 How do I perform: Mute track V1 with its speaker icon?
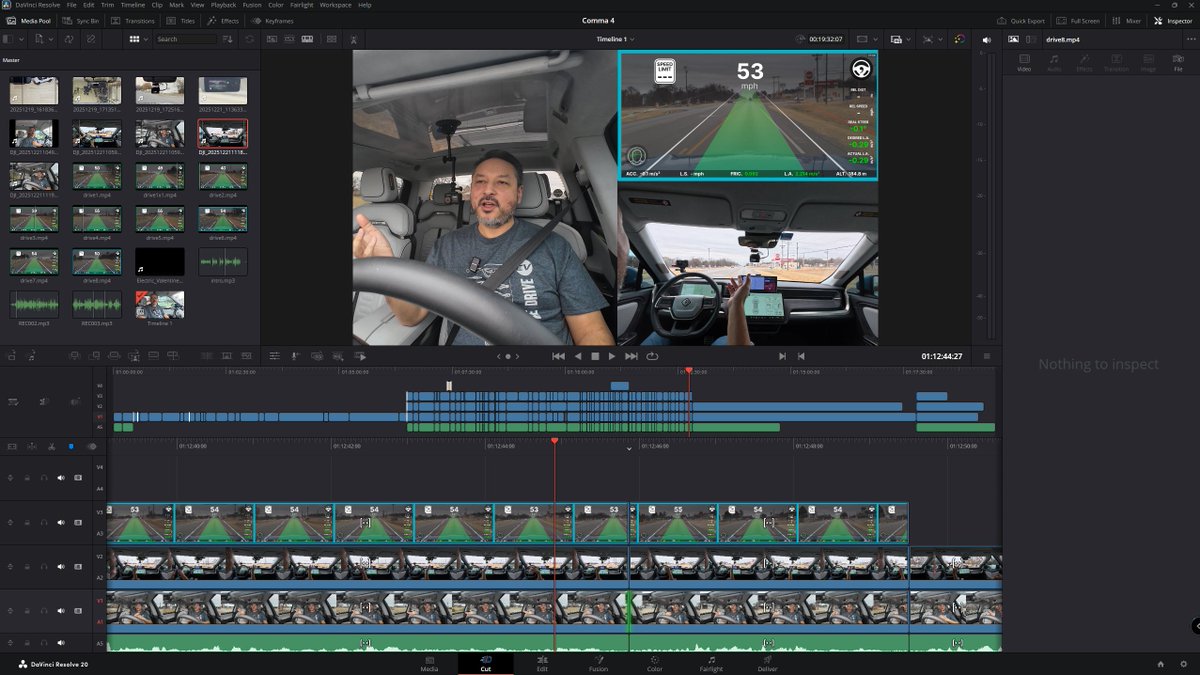tap(61, 611)
